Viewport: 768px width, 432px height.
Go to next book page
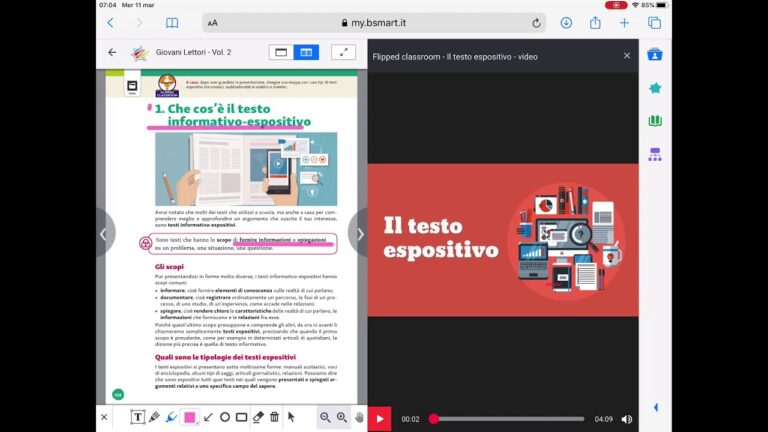[359, 234]
